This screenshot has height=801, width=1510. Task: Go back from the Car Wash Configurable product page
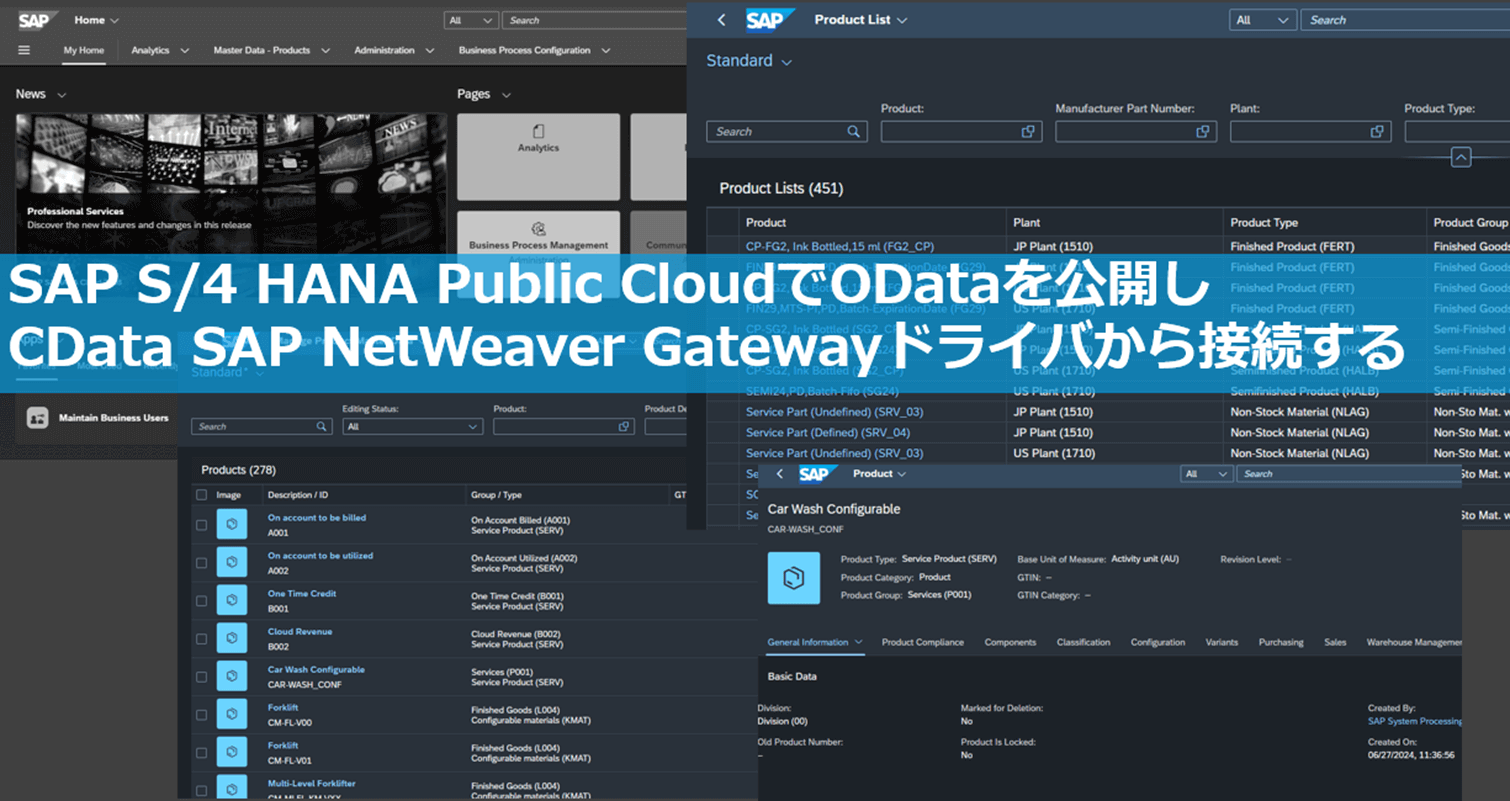point(780,474)
